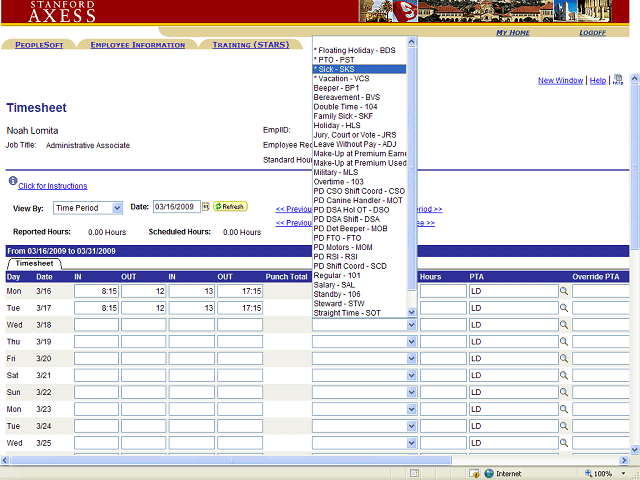Open the instructions info icon

click(x=12, y=182)
